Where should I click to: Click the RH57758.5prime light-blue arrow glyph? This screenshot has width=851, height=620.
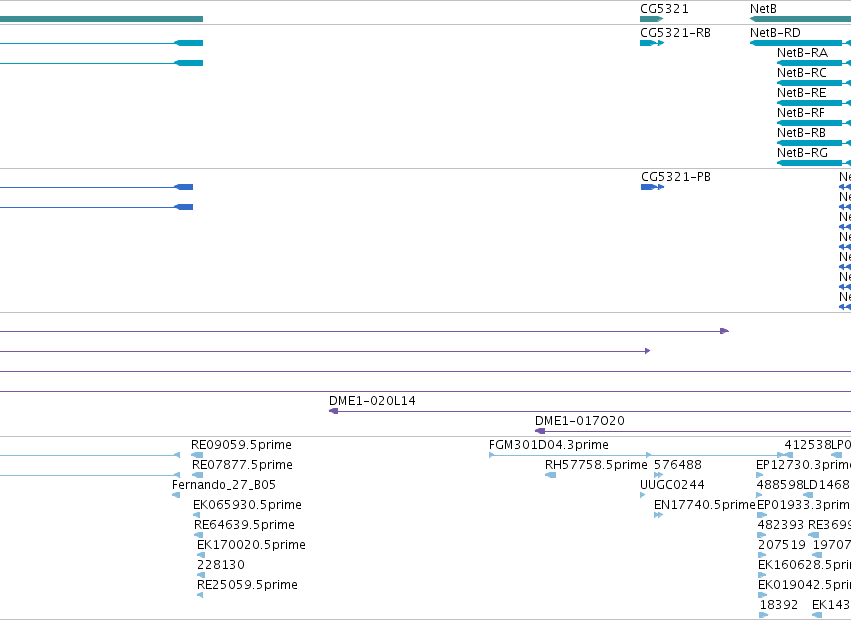tap(550, 475)
